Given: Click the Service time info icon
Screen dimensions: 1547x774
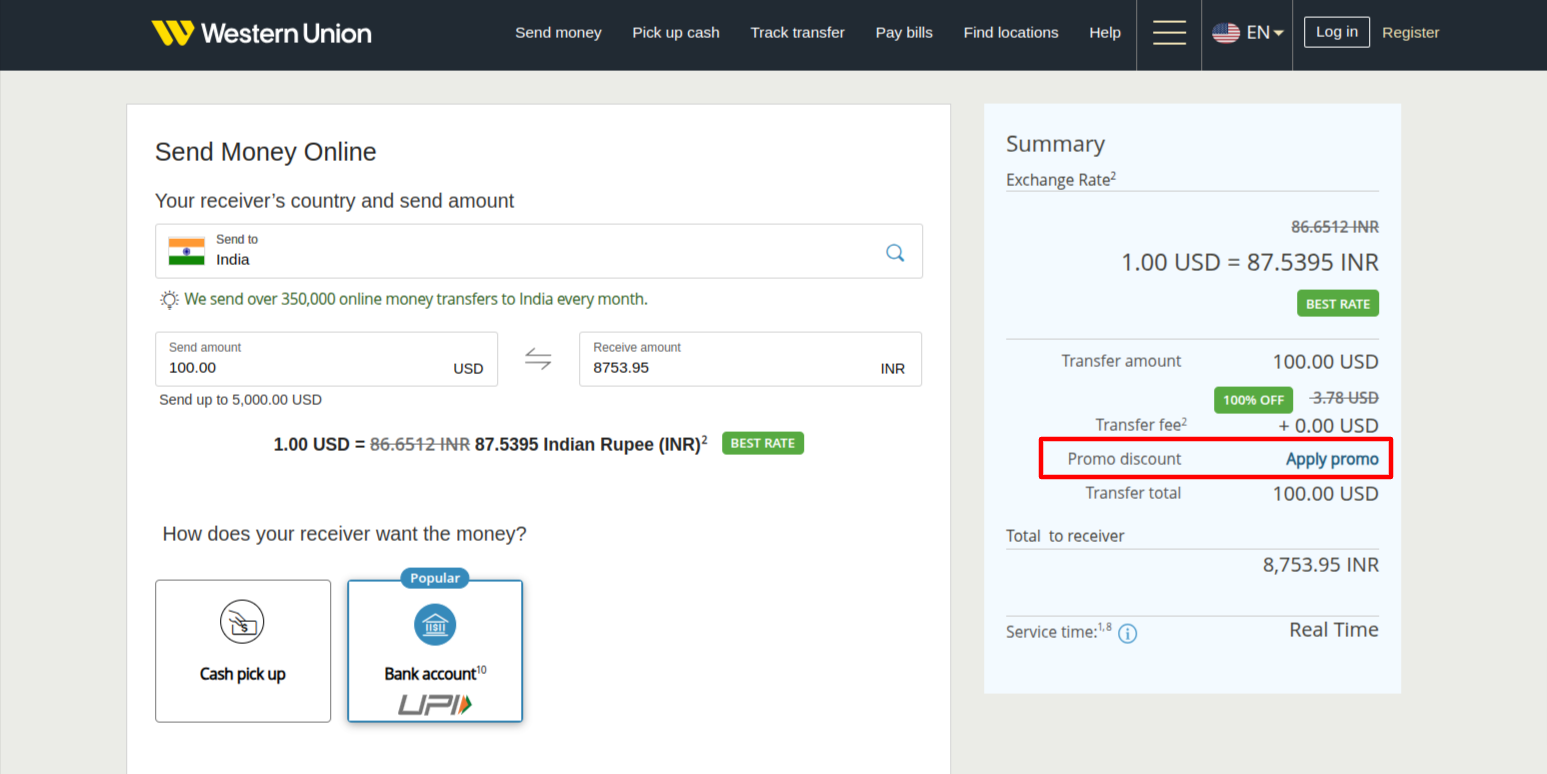Looking at the screenshot, I should pyautogui.click(x=1127, y=633).
